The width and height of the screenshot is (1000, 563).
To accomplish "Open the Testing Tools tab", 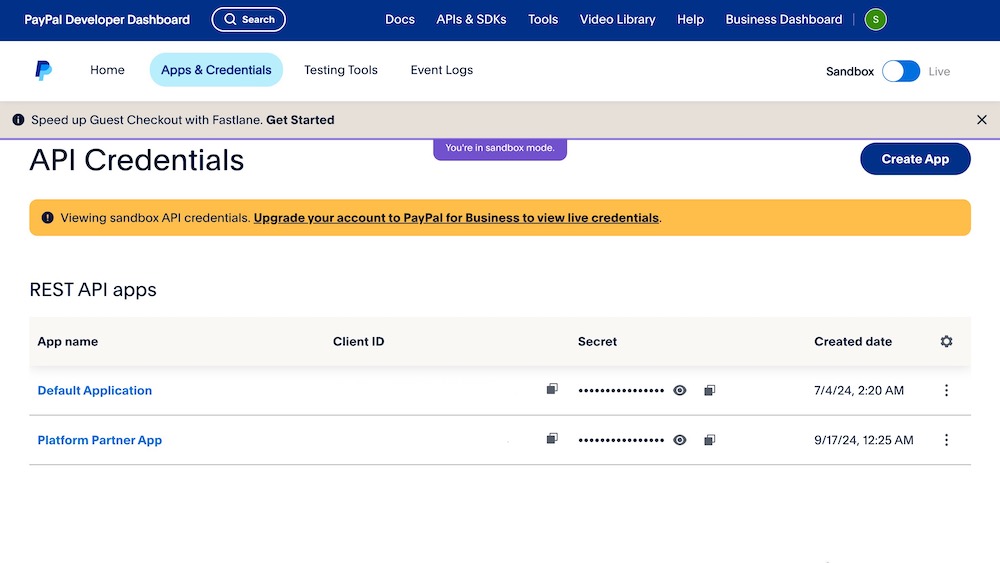I will (x=341, y=70).
